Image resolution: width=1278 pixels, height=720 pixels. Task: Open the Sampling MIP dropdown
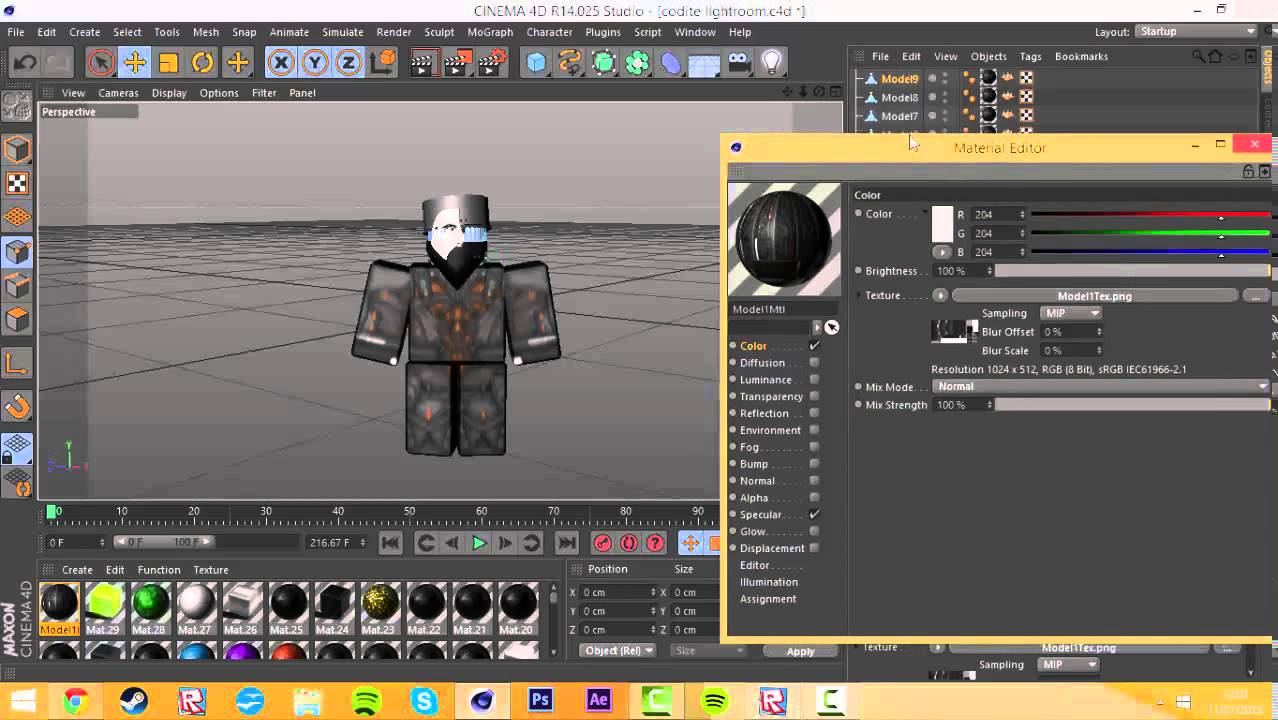1071,313
